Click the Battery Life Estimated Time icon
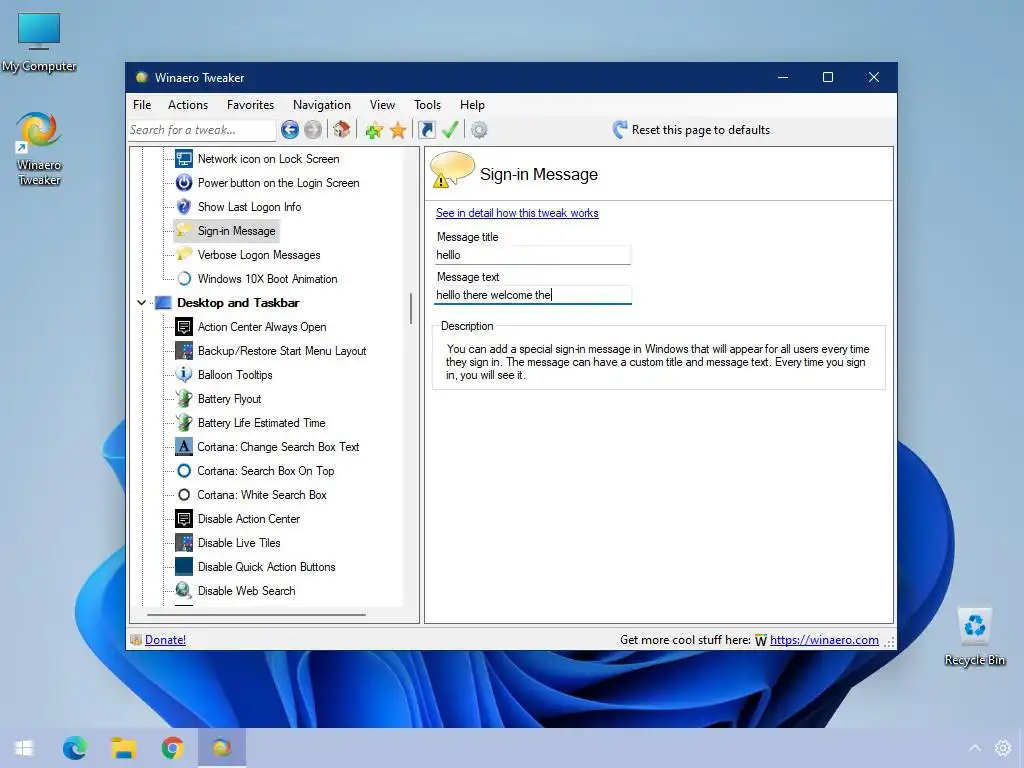 [184, 423]
